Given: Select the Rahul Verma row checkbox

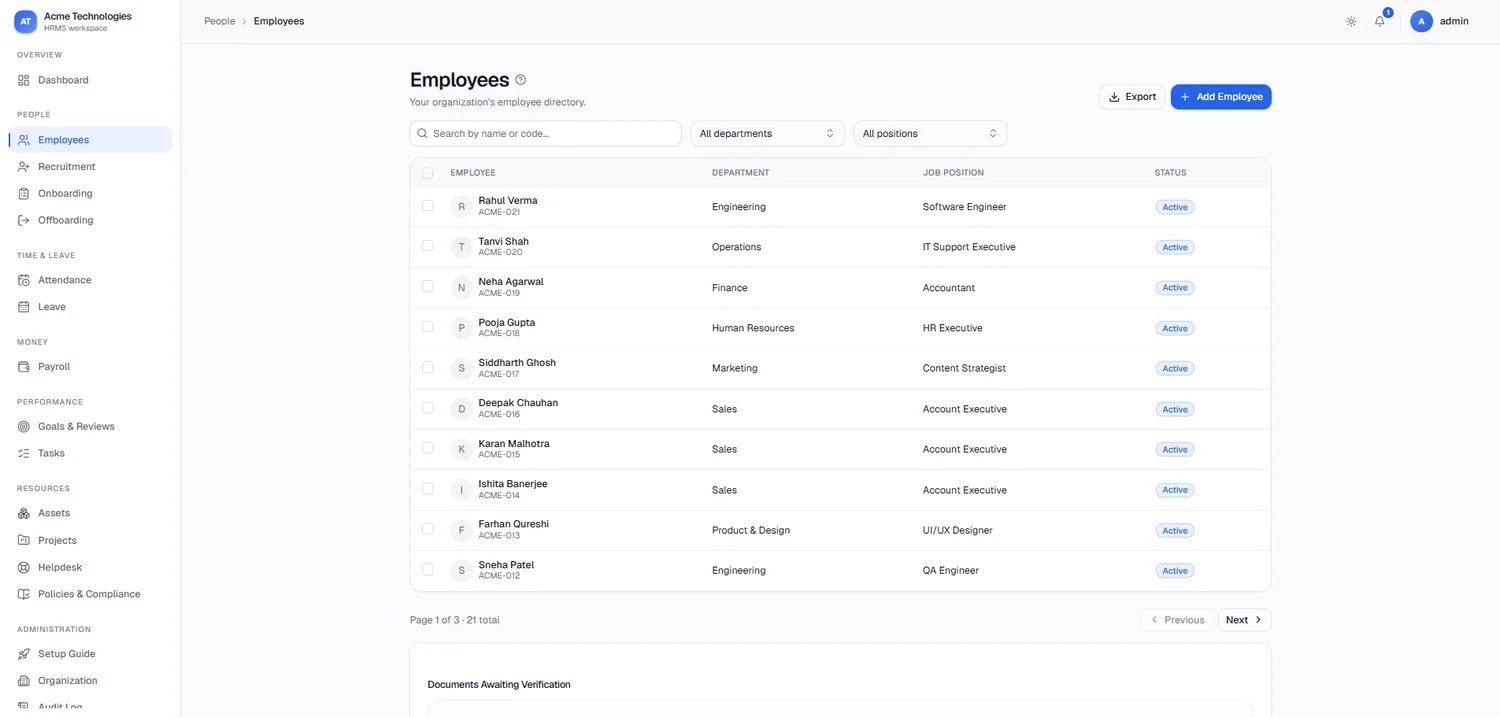Looking at the screenshot, I should (x=427, y=206).
